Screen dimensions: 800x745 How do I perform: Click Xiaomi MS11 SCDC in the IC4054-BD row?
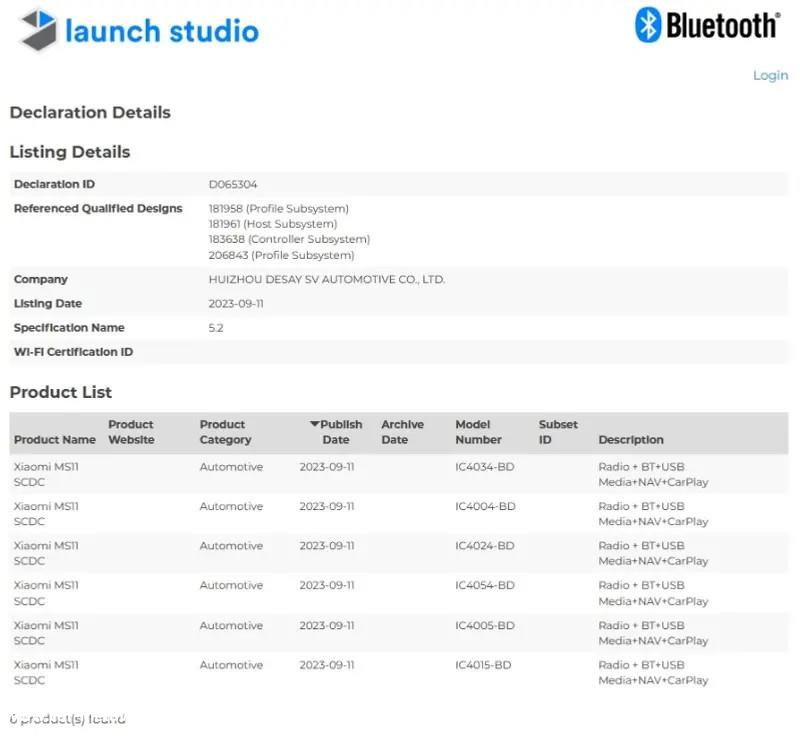46,593
